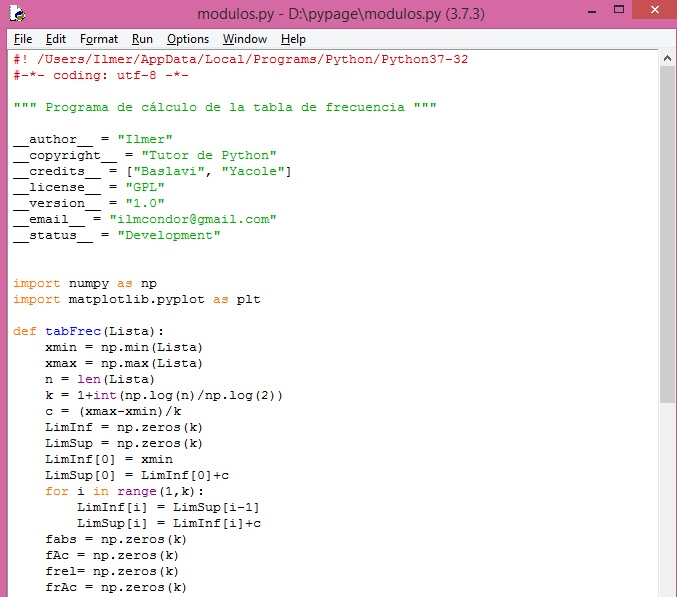The width and height of the screenshot is (677, 597).
Task: Click the "Development" status string
Action: pos(169,235)
